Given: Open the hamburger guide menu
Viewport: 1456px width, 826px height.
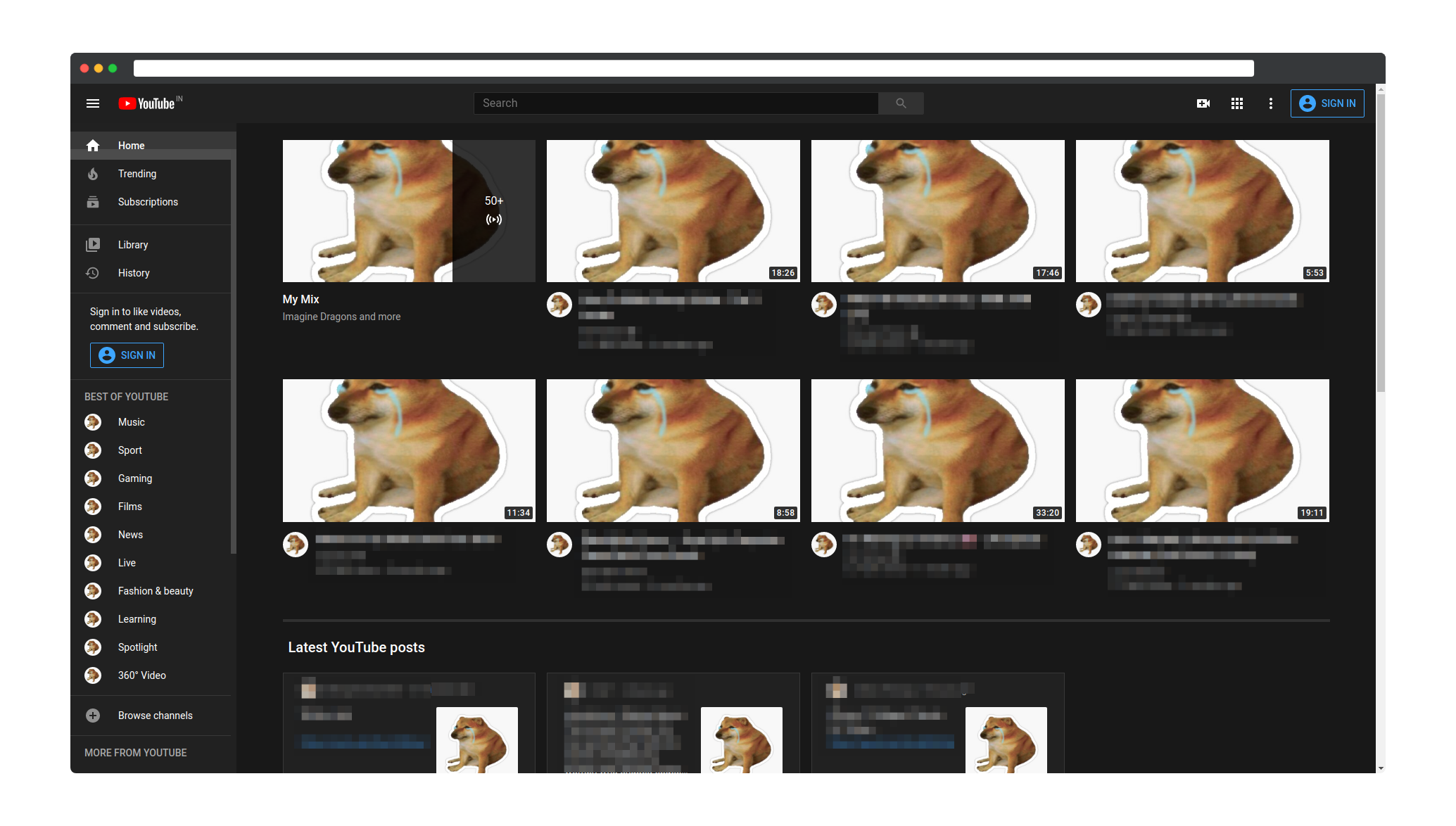Looking at the screenshot, I should pyautogui.click(x=92, y=103).
